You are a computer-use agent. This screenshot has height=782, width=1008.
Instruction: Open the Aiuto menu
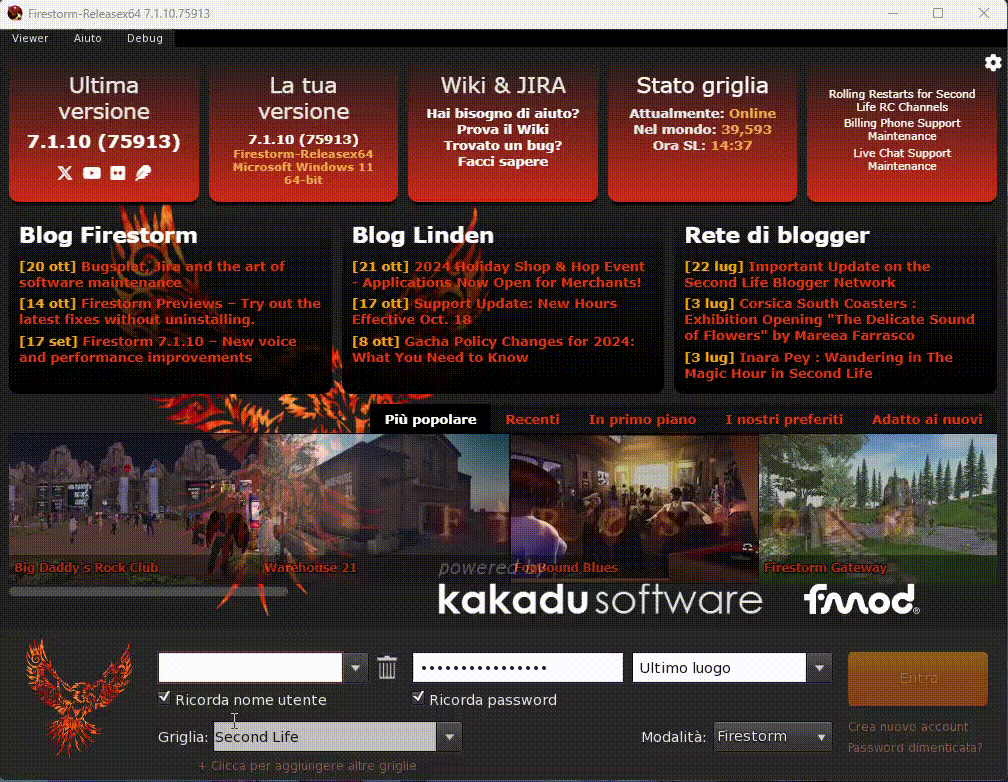(88, 38)
